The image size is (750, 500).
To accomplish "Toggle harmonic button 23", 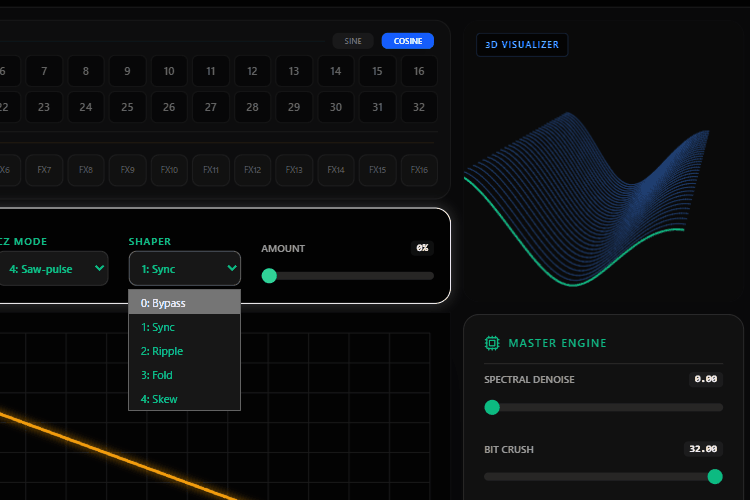I will coord(44,107).
